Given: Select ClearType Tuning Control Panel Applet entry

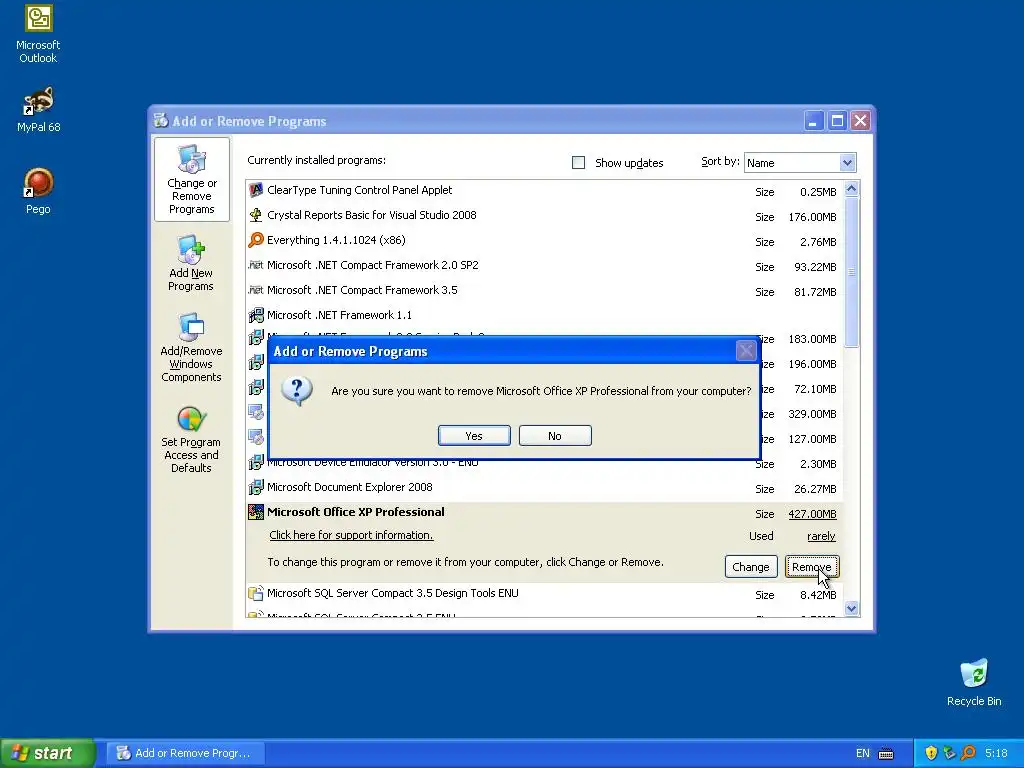Looking at the screenshot, I should [359, 190].
